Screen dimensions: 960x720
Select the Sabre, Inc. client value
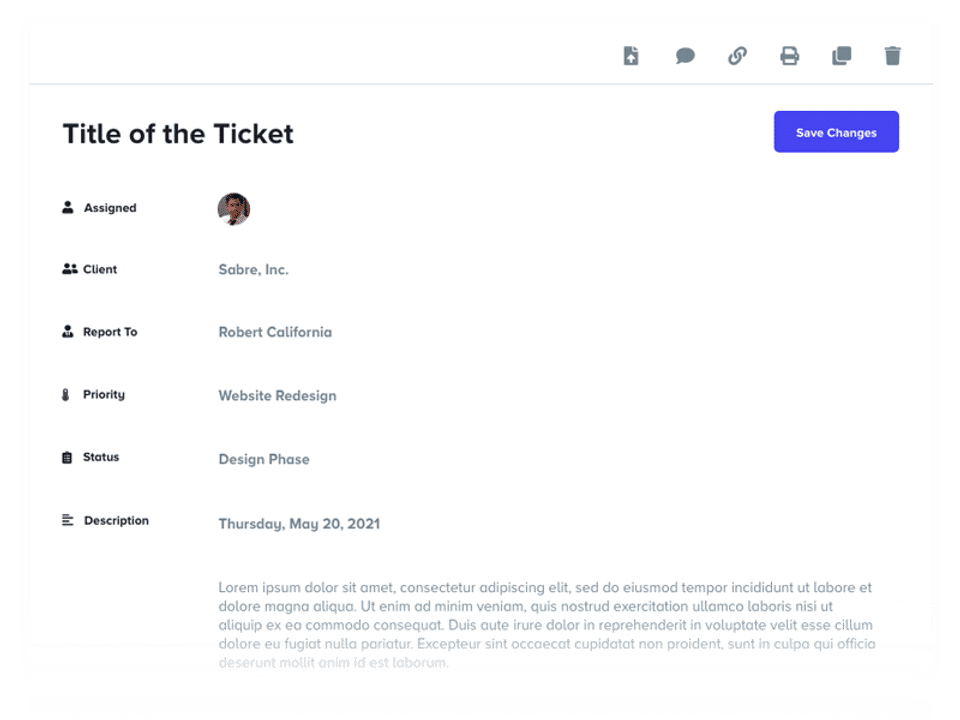[x=253, y=270]
